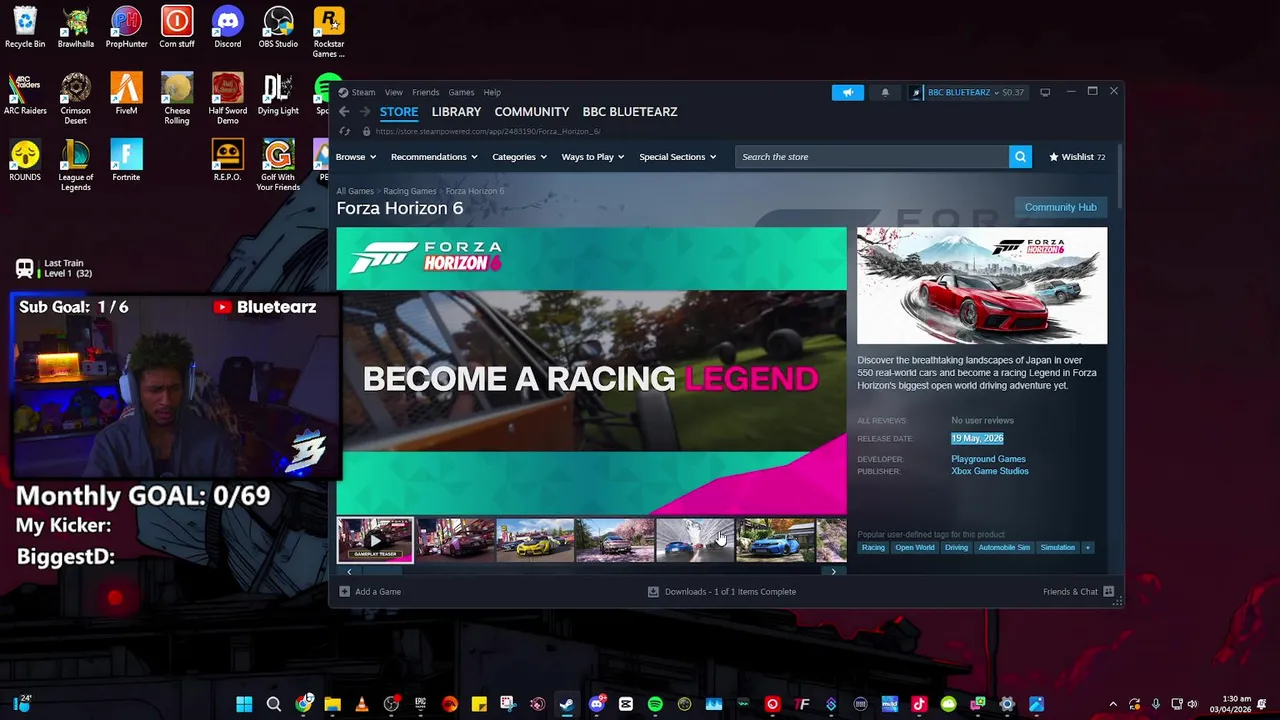Click the All Games breadcrumb link
Screen dimensions: 1280x720
click(x=355, y=191)
